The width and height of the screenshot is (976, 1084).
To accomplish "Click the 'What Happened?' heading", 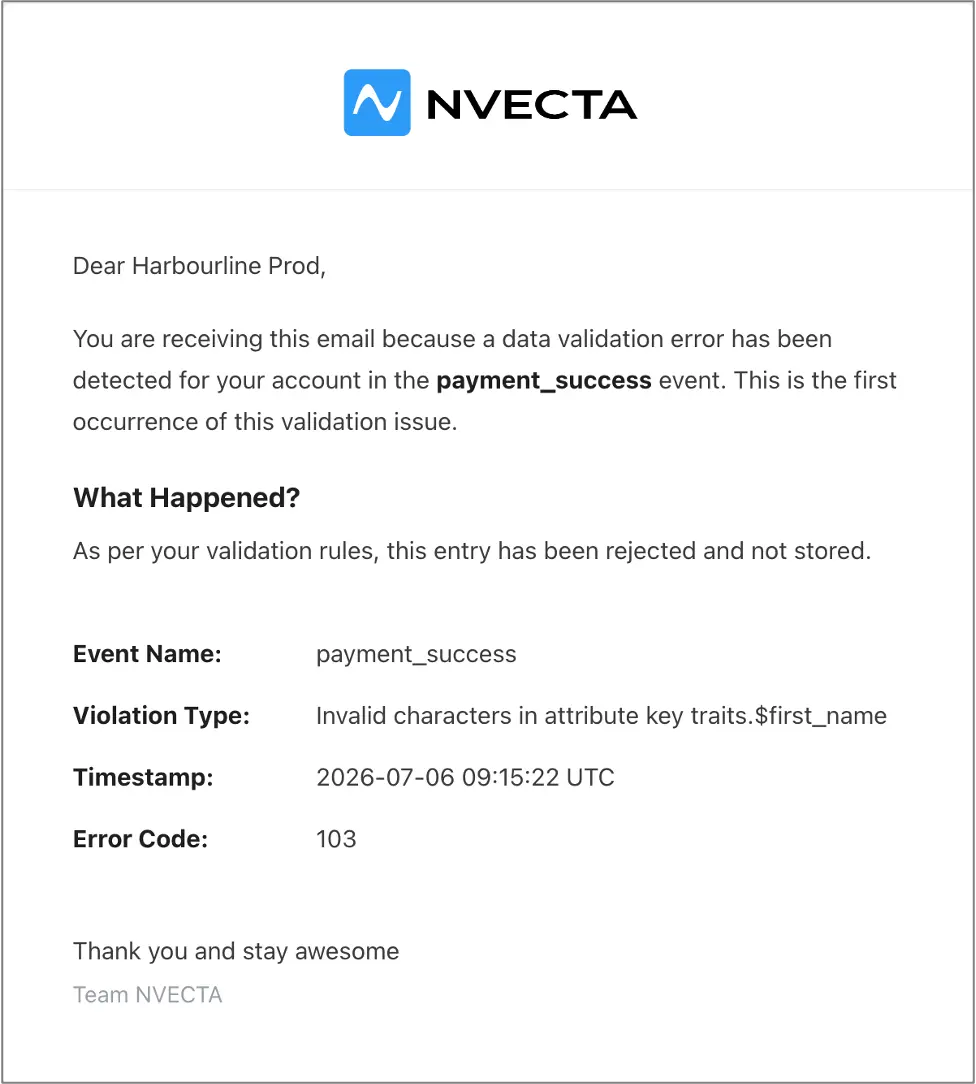I will pyautogui.click(x=187, y=498).
